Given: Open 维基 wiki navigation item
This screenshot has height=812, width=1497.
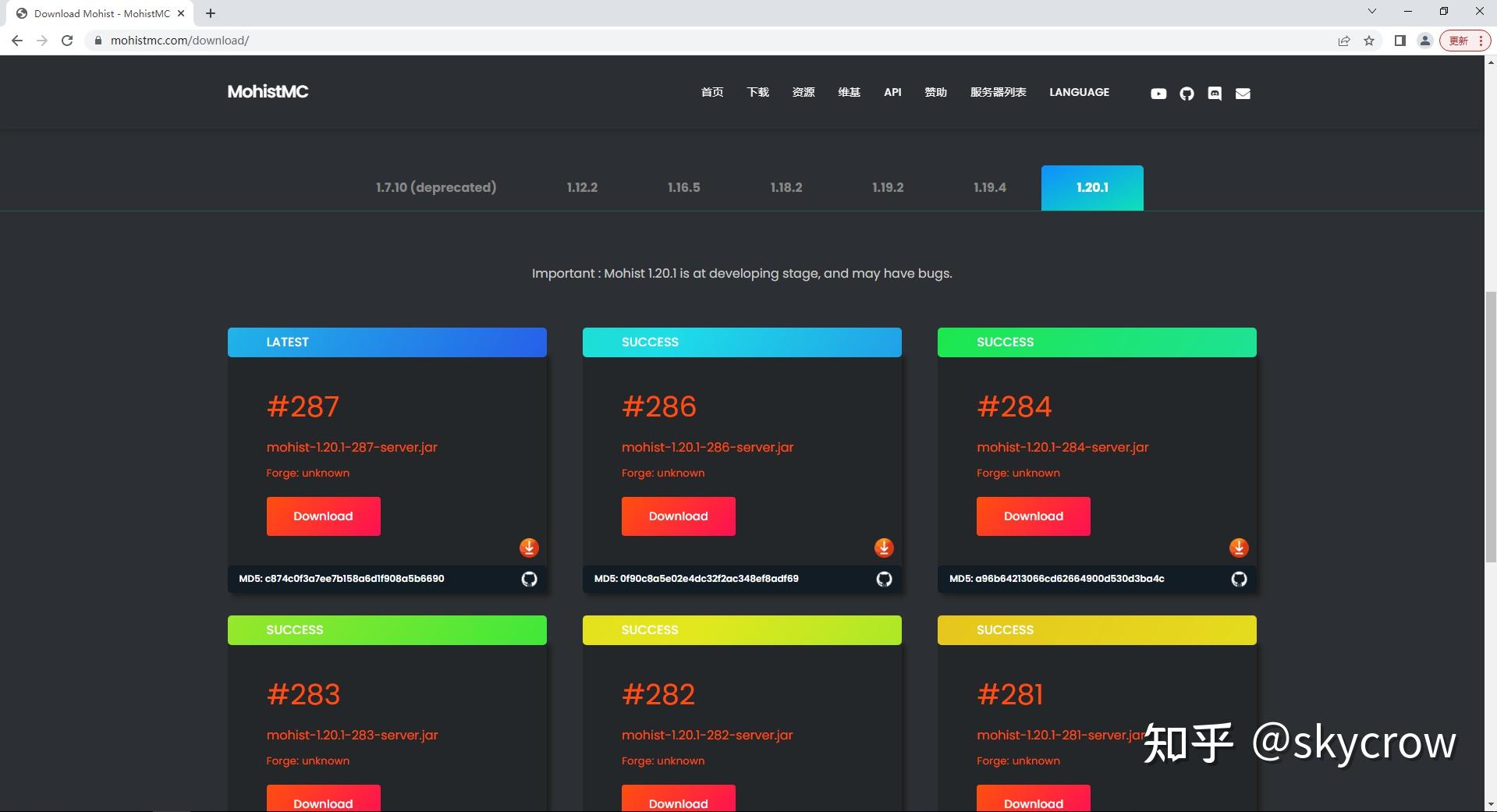Looking at the screenshot, I should point(850,92).
